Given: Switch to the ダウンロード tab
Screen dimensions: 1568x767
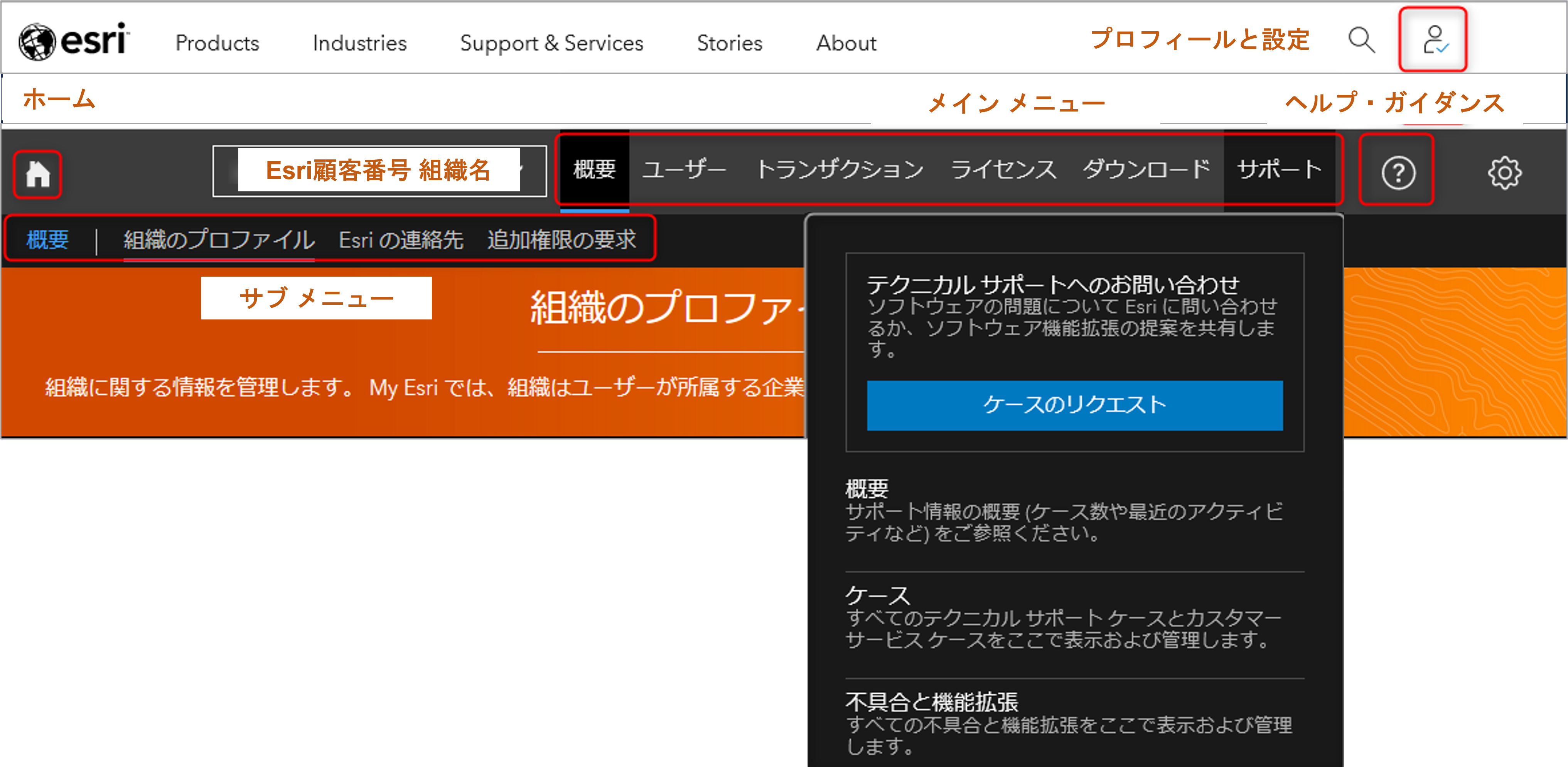Looking at the screenshot, I should (x=1147, y=169).
